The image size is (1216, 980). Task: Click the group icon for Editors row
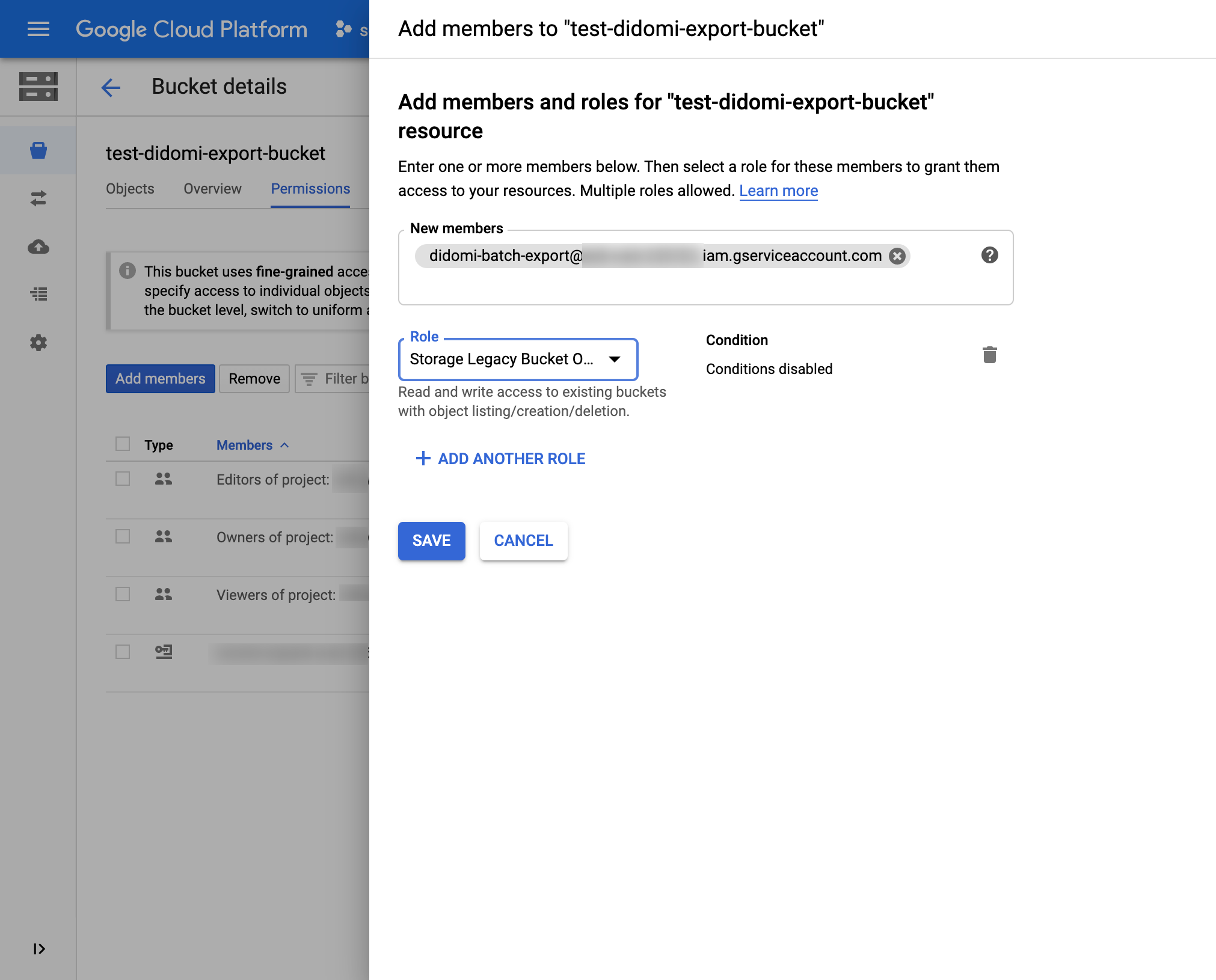[x=164, y=479]
